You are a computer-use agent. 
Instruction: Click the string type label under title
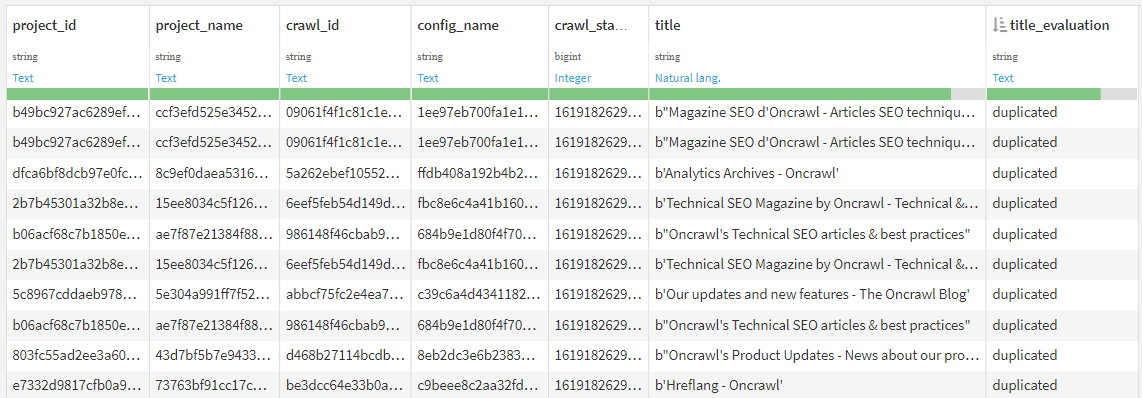(x=666, y=56)
